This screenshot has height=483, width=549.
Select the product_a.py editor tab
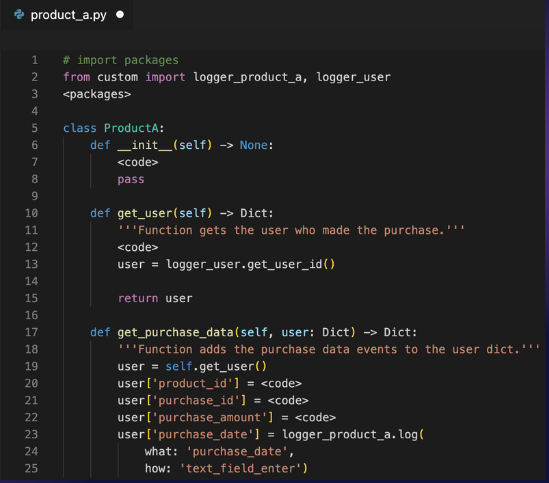[67, 15]
